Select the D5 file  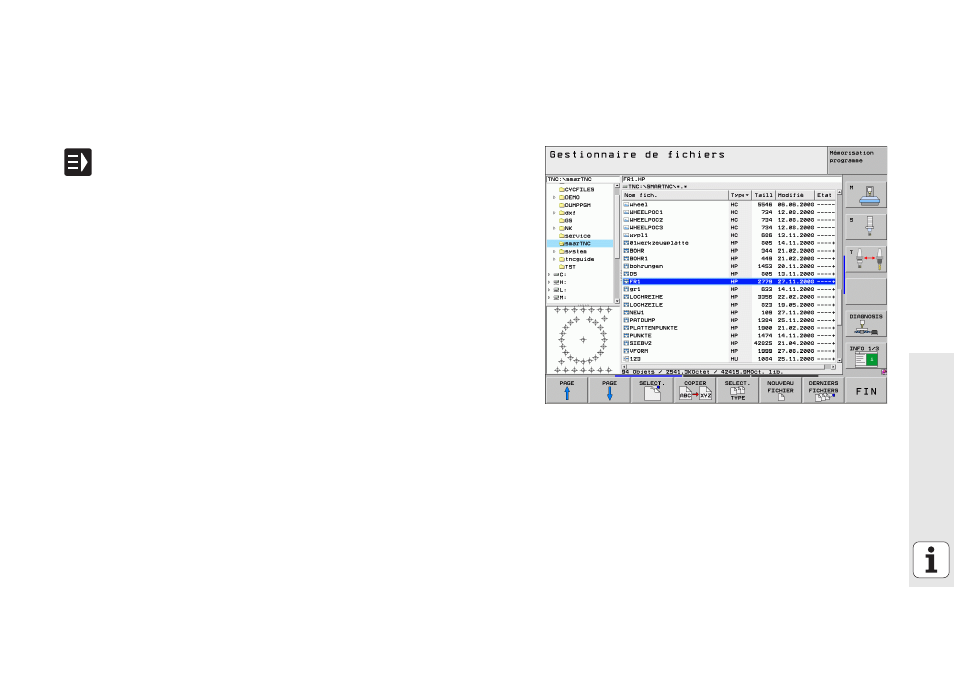(729, 274)
